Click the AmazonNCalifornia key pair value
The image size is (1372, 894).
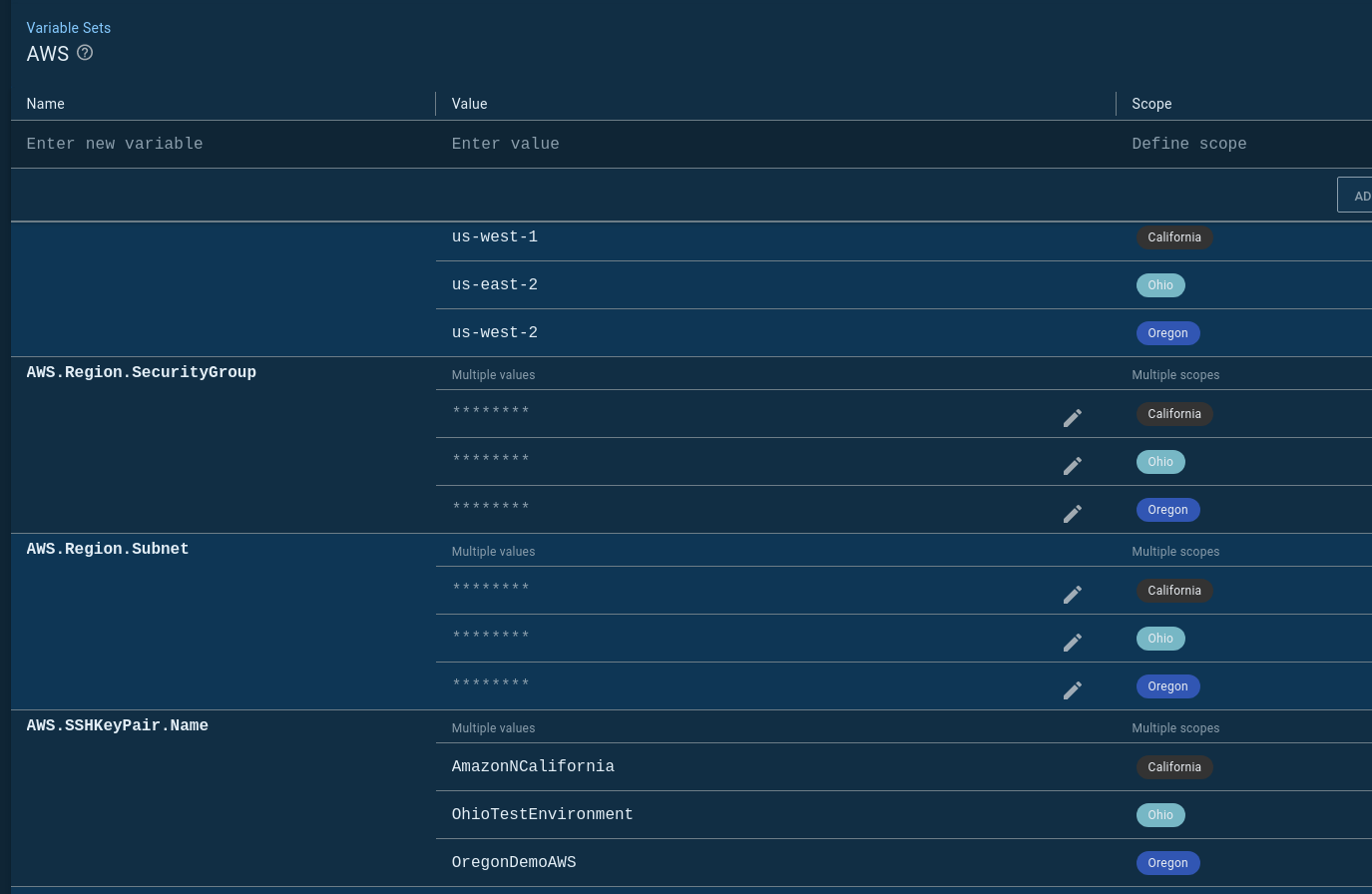coord(533,766)
